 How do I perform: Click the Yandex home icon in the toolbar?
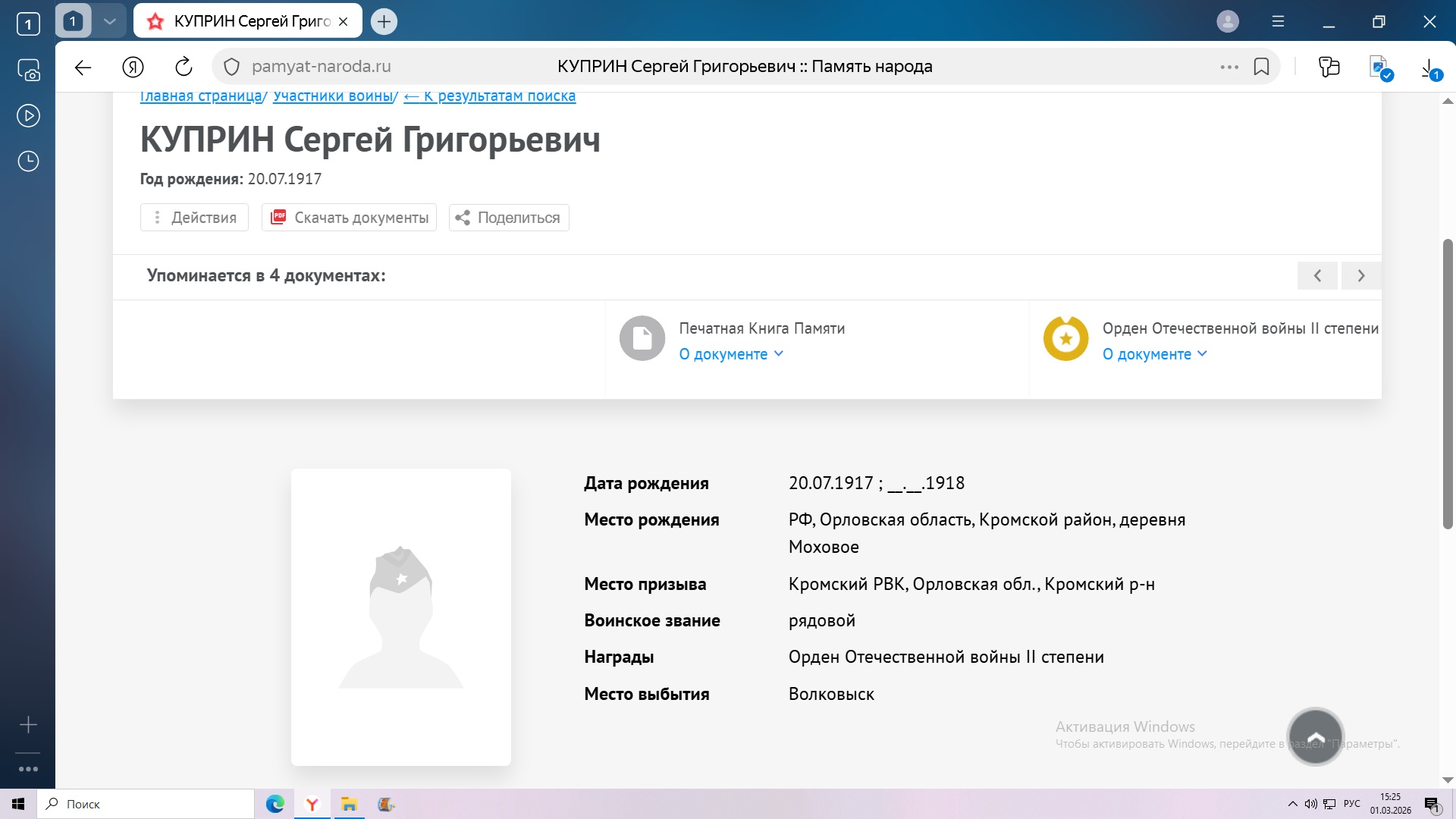click(x=133, y=67)
